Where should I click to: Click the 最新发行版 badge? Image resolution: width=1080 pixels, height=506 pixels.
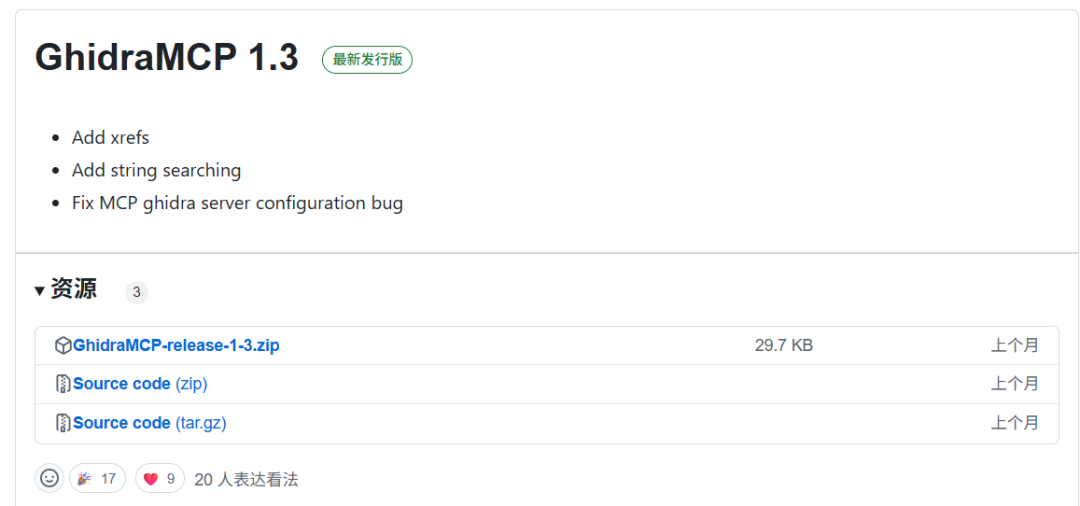367,60
